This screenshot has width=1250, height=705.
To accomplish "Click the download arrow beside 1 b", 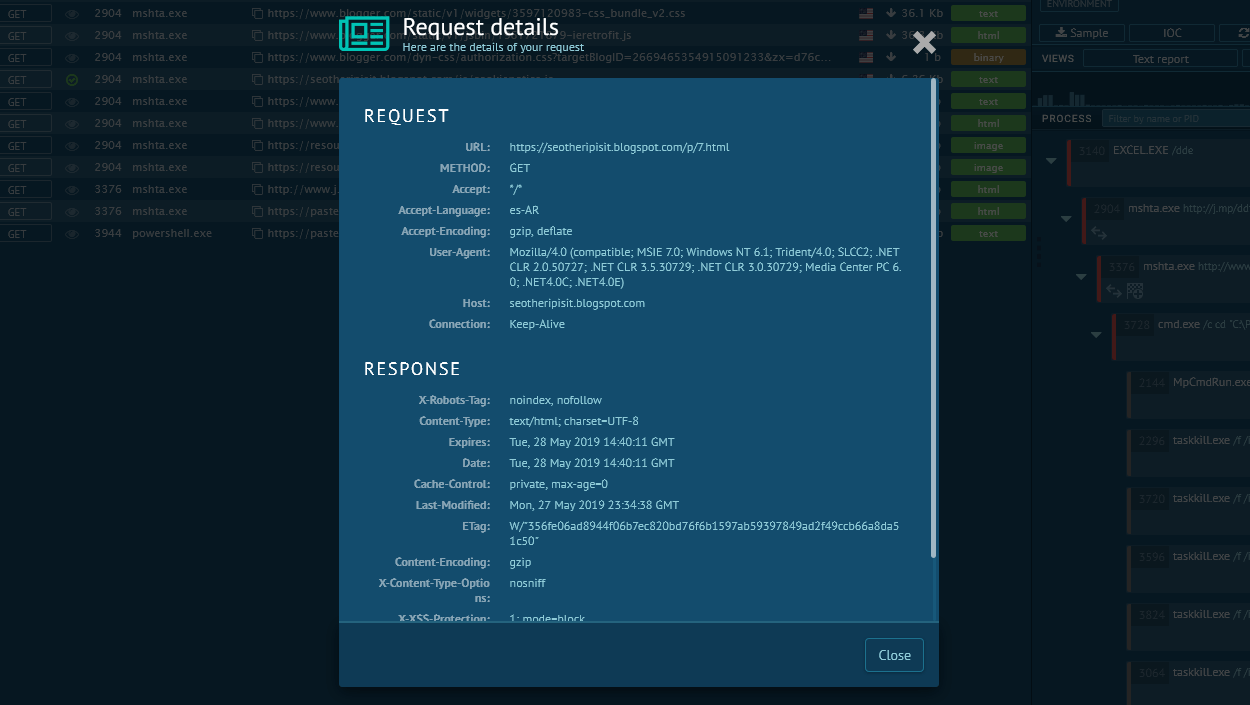I will (x=890, y=58).
